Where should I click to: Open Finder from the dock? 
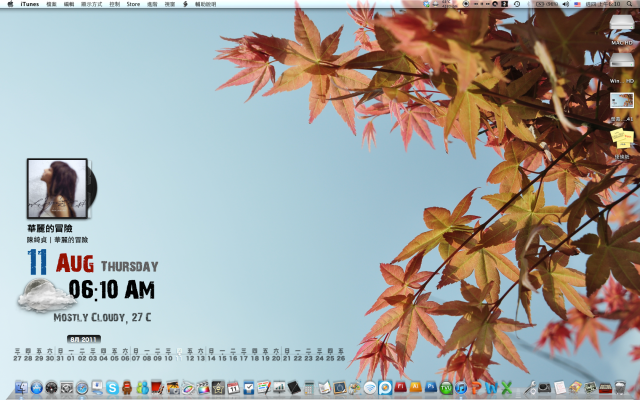click(21, 387)
